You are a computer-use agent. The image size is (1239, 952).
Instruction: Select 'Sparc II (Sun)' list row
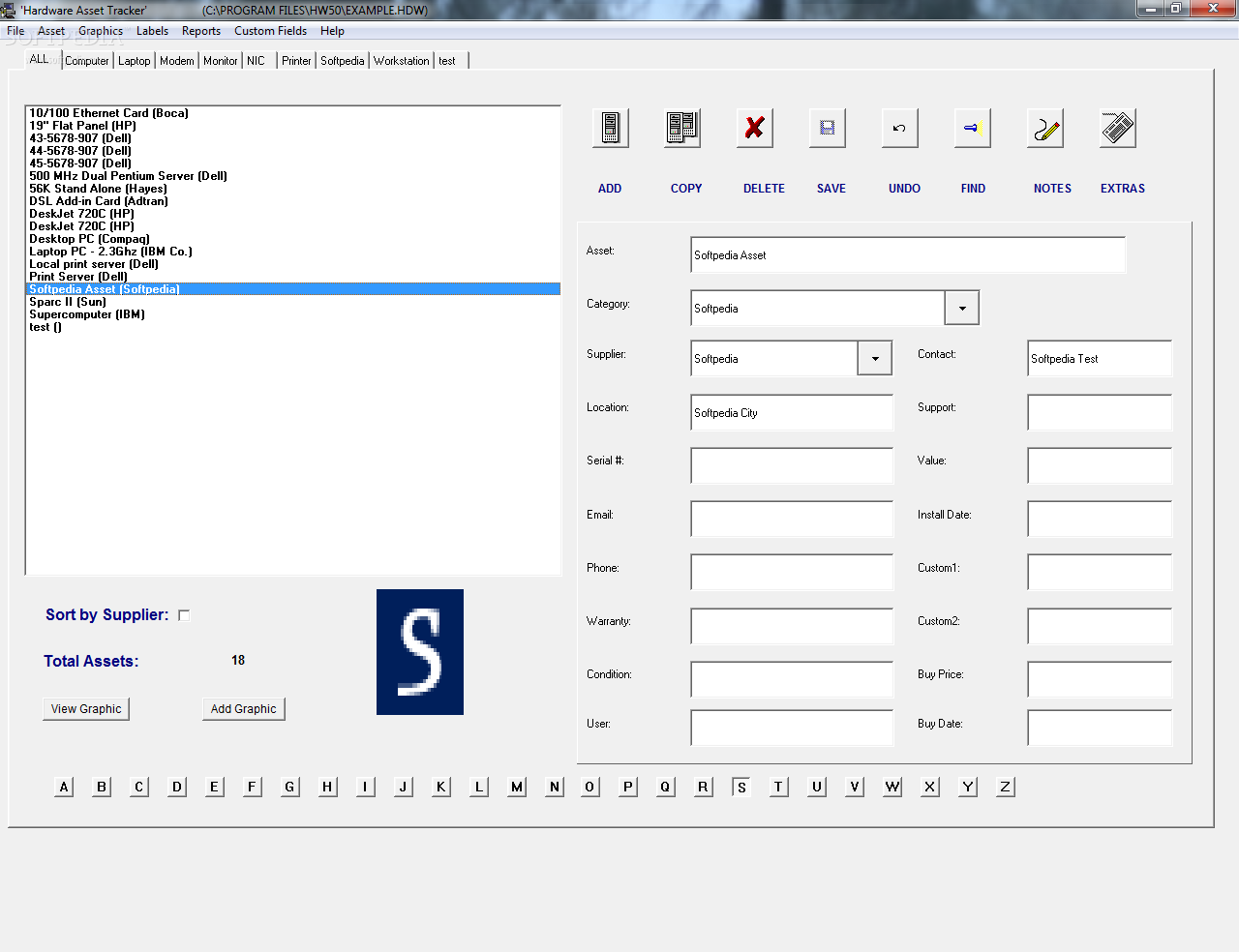tap(292, 302)
